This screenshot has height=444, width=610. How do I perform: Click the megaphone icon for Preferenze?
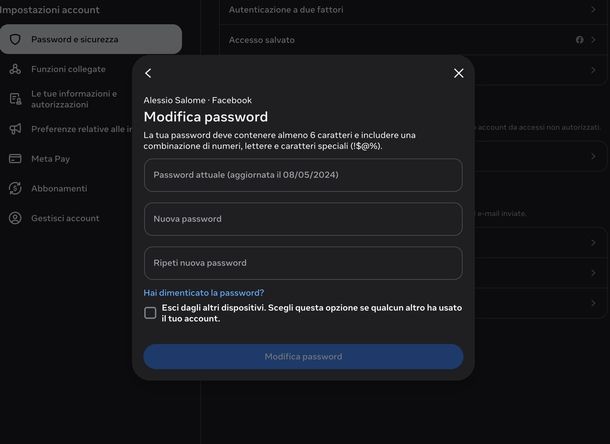[15, 129]
